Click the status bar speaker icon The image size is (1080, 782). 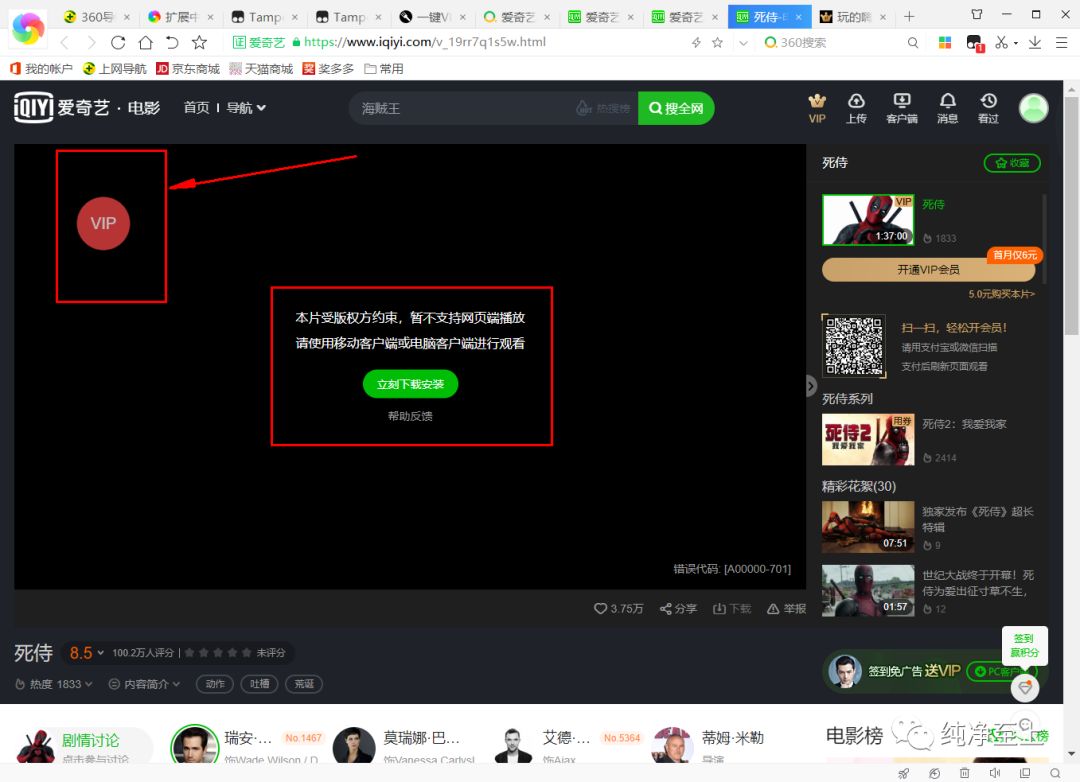(995, 773)
